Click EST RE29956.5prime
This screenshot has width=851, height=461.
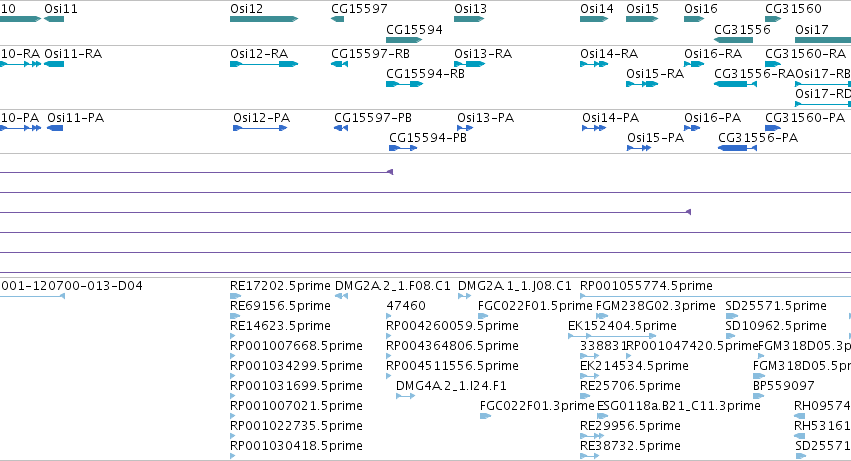click(x=592, y=436)
